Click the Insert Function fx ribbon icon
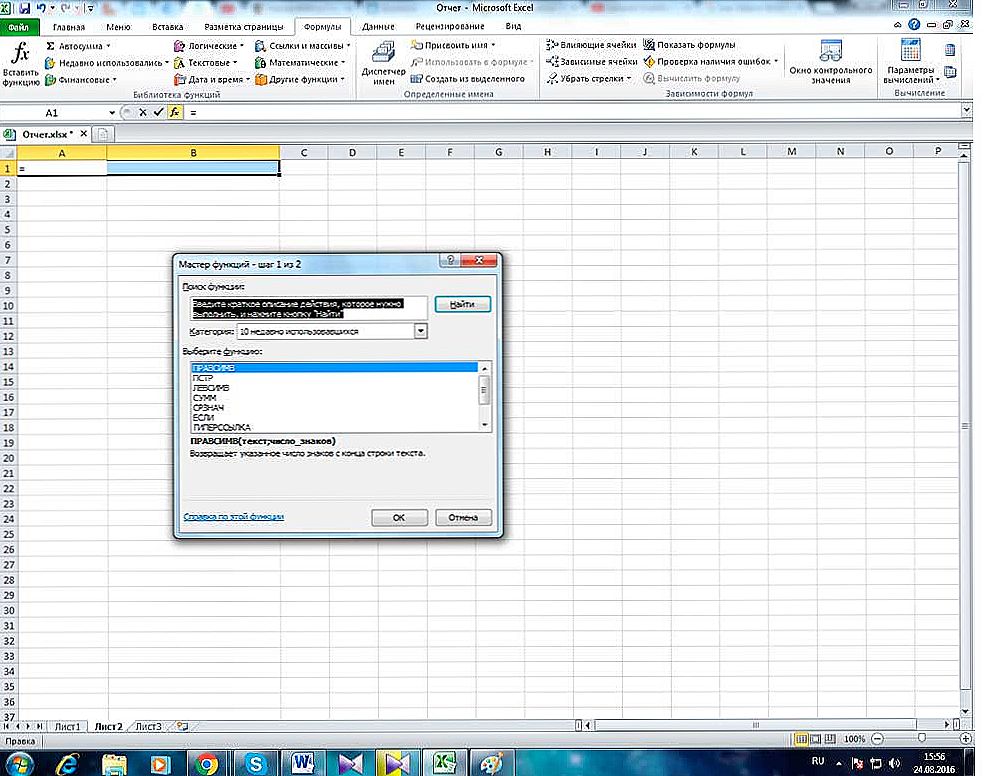Image resolution: width=996 pixels, height=776 pixels. point(20,64)
